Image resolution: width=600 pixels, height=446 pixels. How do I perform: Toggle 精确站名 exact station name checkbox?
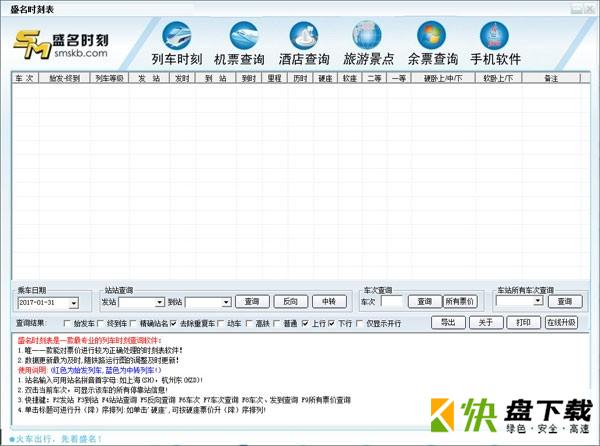[x=133, y=324]
